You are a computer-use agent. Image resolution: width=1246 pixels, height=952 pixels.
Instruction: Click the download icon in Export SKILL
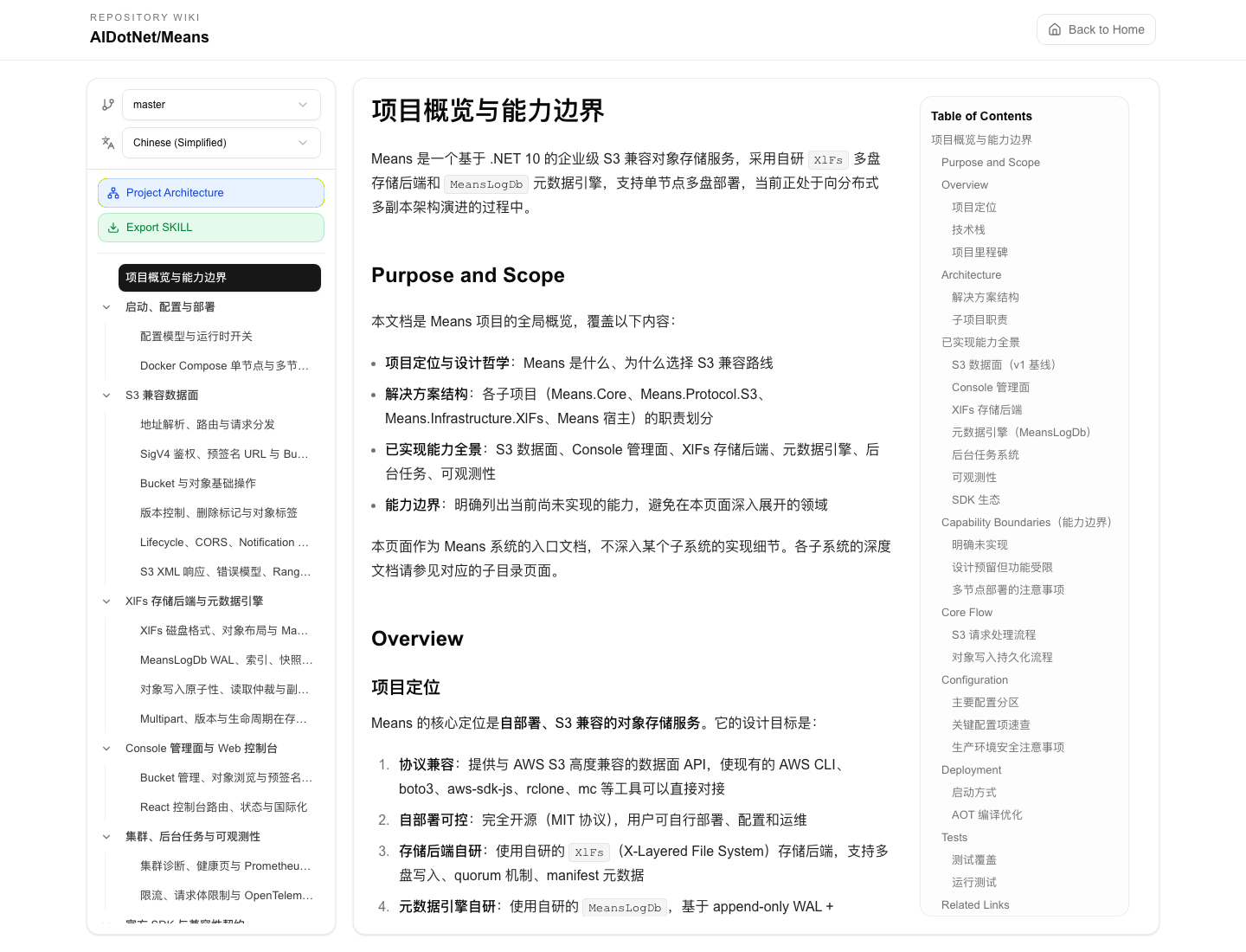pos(113,228)
